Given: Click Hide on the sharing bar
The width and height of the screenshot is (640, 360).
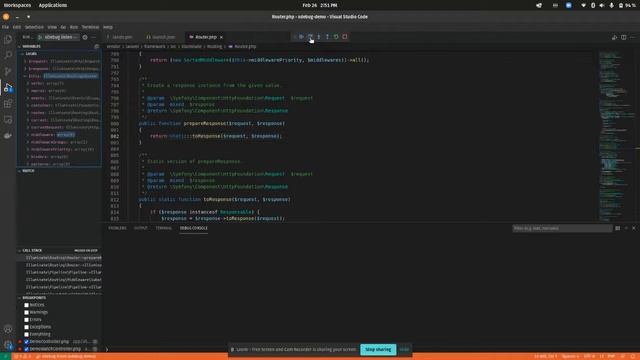Looking at the screenshot, I should [x=404, y=349].
